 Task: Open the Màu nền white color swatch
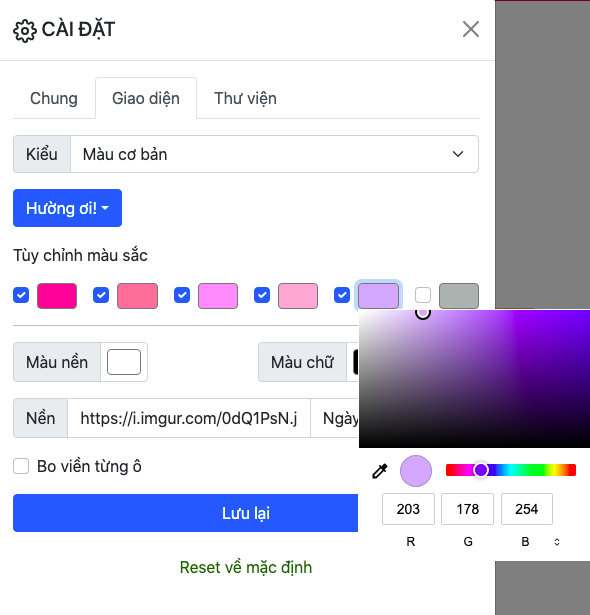point(124,362)
